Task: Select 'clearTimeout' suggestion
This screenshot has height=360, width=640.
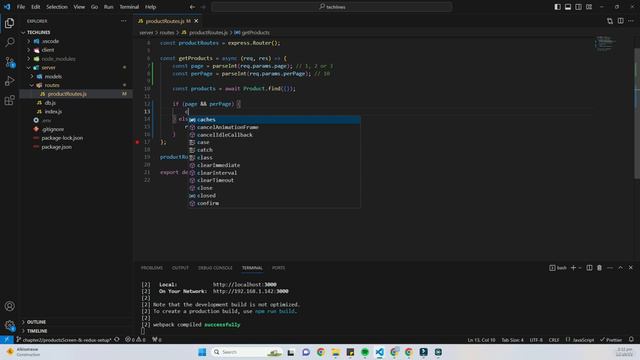Action: pos(274,180)
